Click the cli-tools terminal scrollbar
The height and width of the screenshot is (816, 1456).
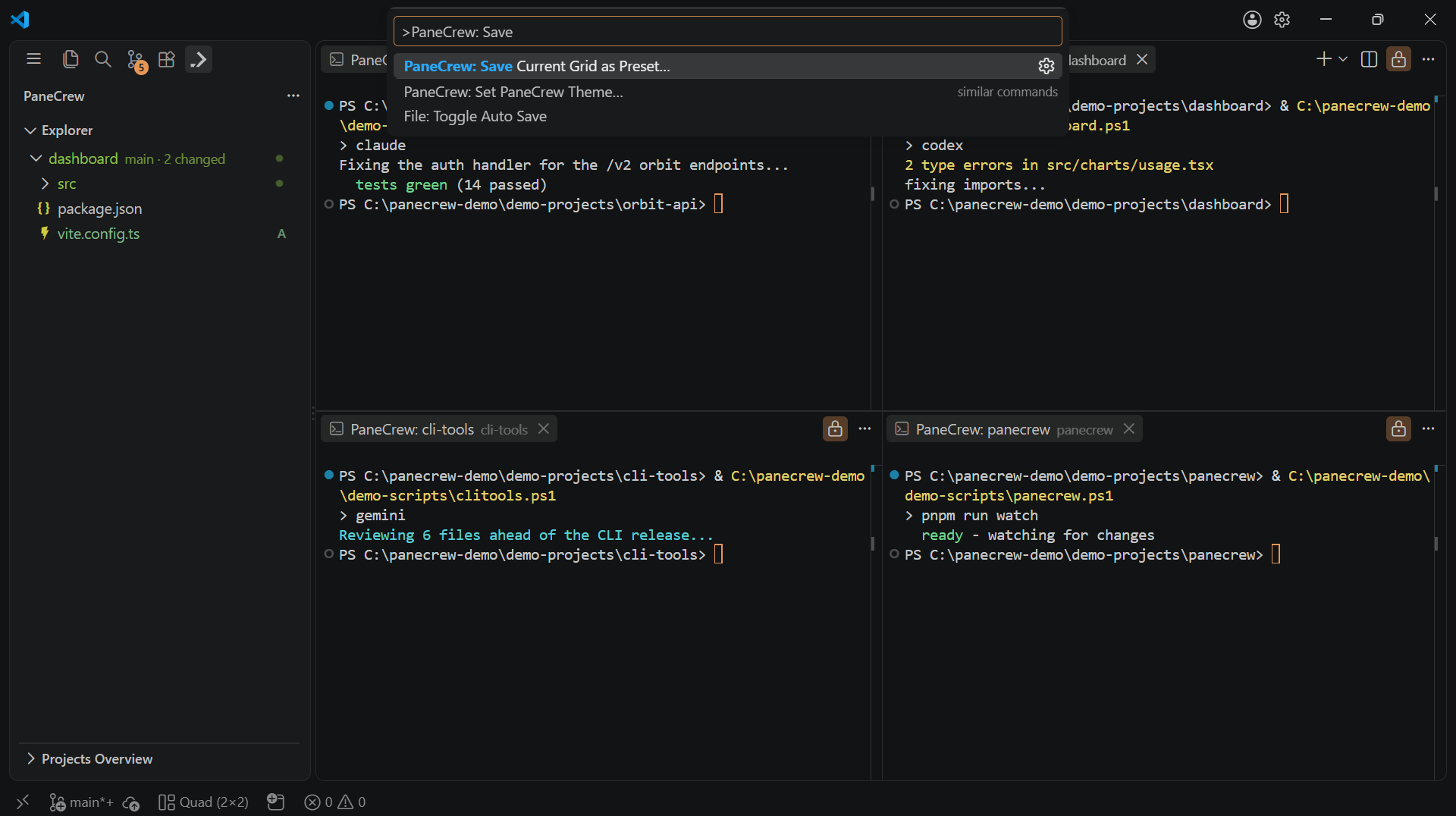pos(872,544)
